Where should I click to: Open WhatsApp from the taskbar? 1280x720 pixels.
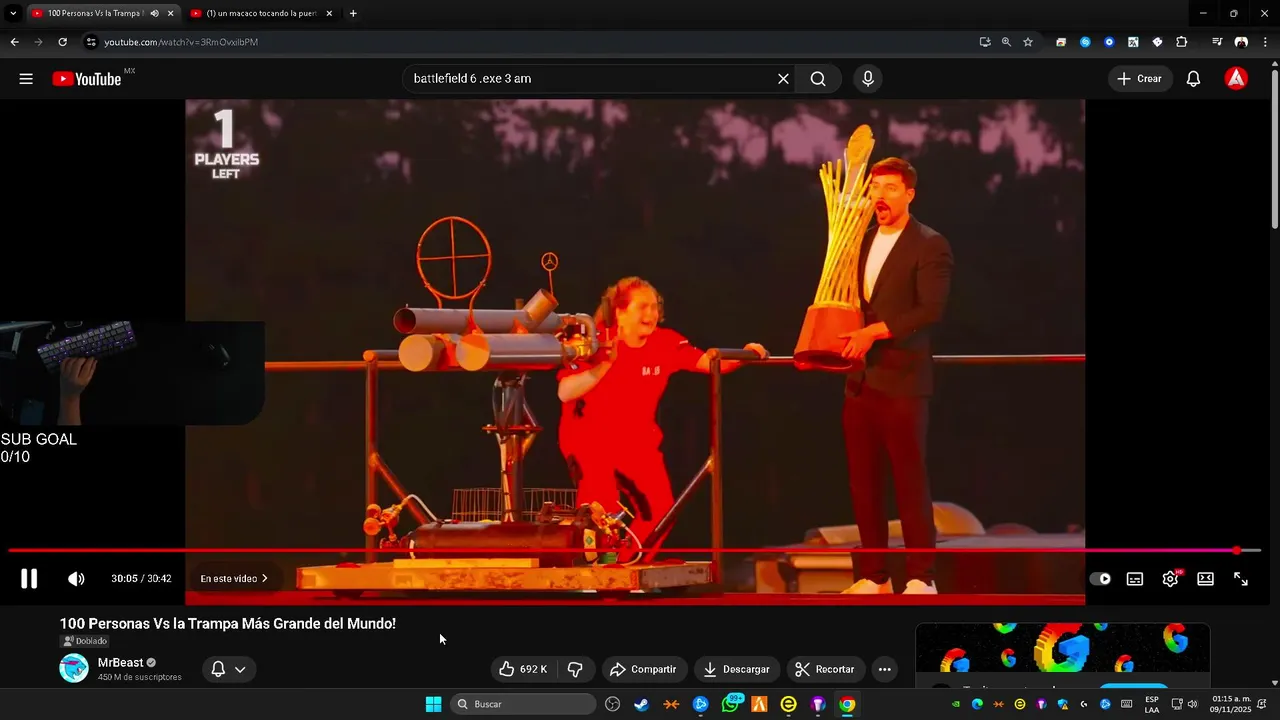730,704
